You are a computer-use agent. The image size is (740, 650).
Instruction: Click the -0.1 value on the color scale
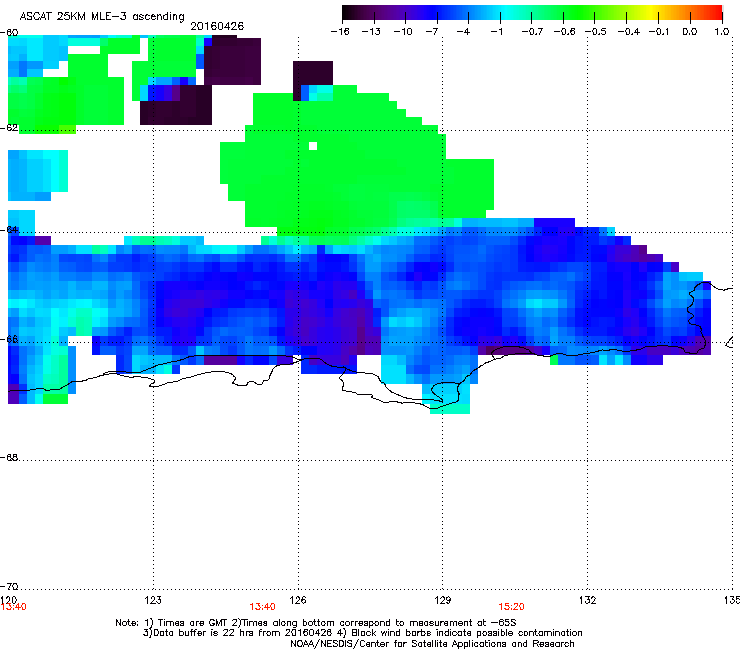coord(659,32)
